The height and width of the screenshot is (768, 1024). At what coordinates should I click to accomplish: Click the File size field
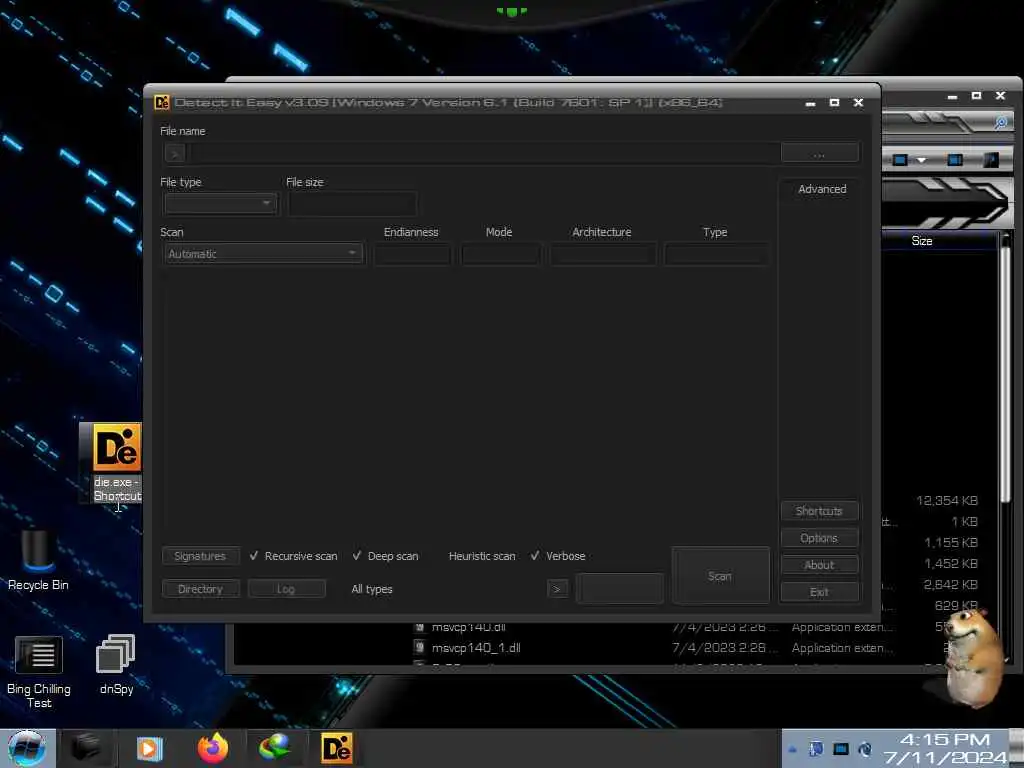(x=351, y=204)
